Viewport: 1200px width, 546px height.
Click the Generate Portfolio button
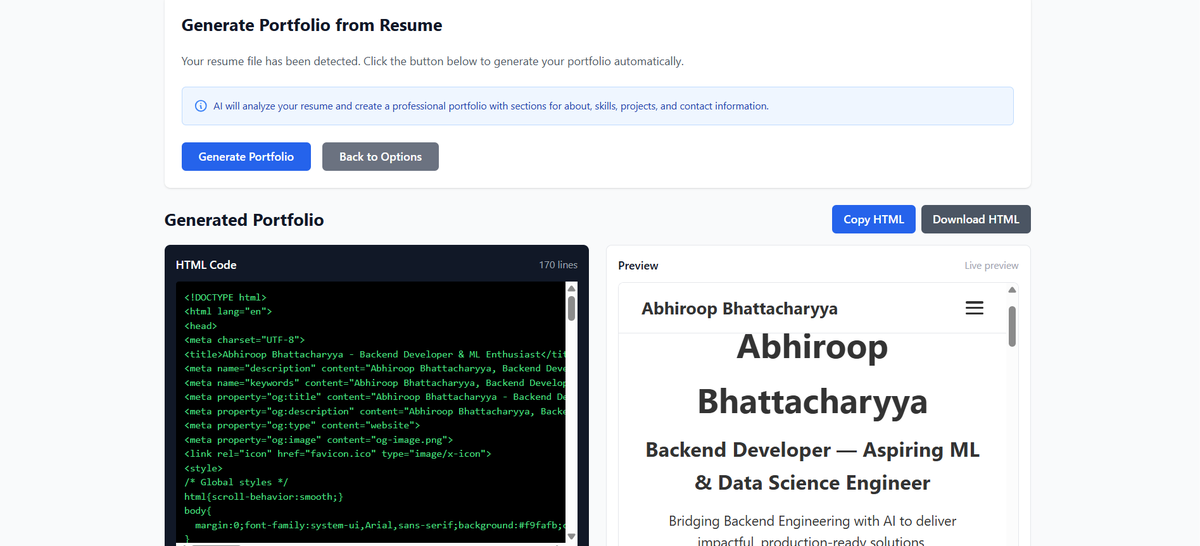(x=246, y=157)
